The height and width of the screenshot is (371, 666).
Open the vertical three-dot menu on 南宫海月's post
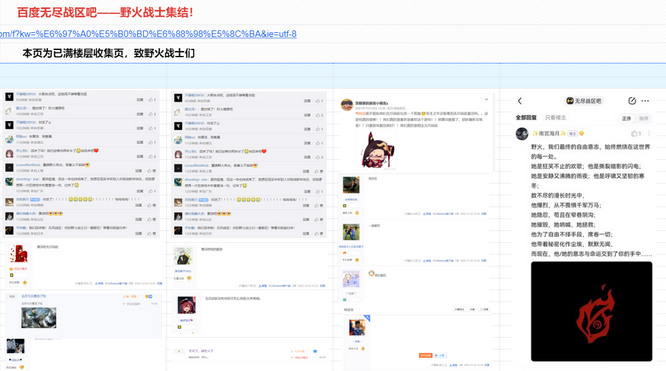coord(649,133)
